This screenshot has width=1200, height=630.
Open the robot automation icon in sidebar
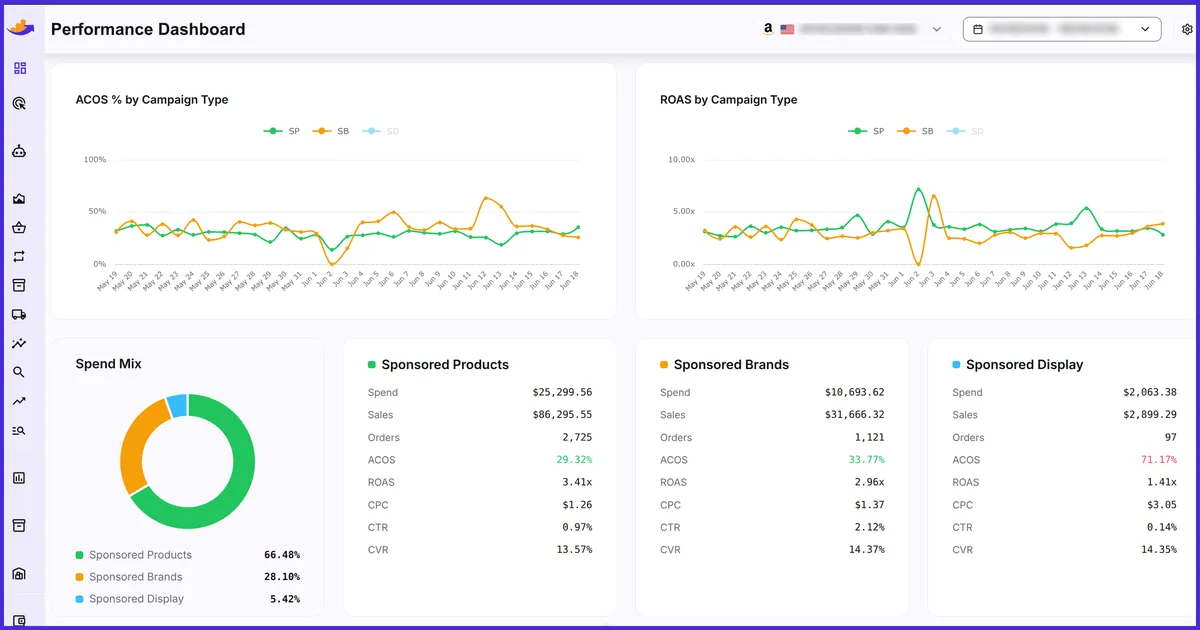pyautogui.click(x=19, y=151)
